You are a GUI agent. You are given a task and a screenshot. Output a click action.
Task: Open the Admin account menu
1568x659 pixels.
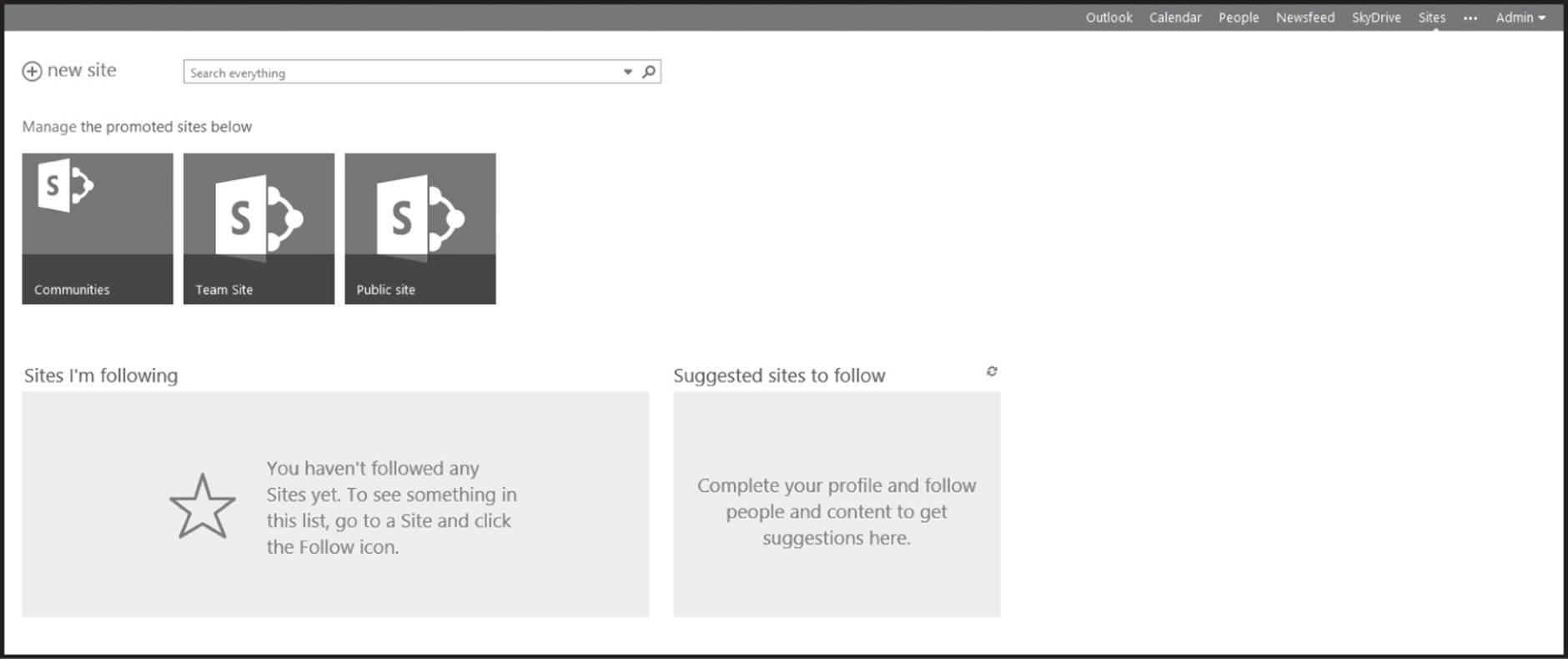(x=1520, y=18)
